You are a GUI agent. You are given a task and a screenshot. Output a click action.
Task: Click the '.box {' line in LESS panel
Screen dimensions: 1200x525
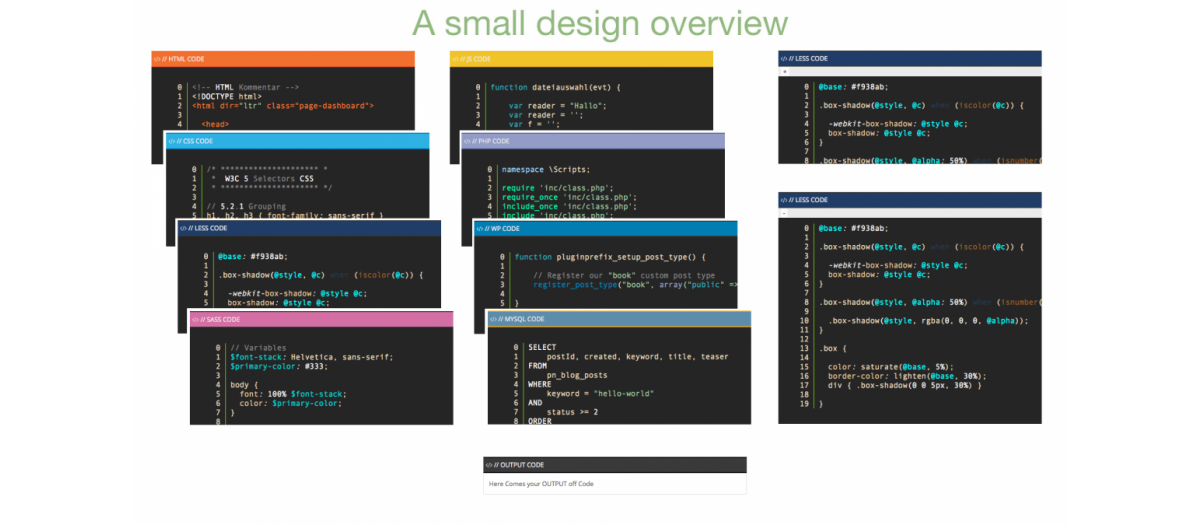click(x=833, y=348)
